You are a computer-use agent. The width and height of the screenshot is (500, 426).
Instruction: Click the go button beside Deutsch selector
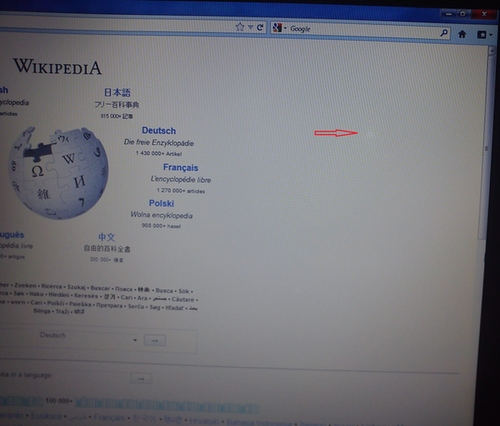155,341
